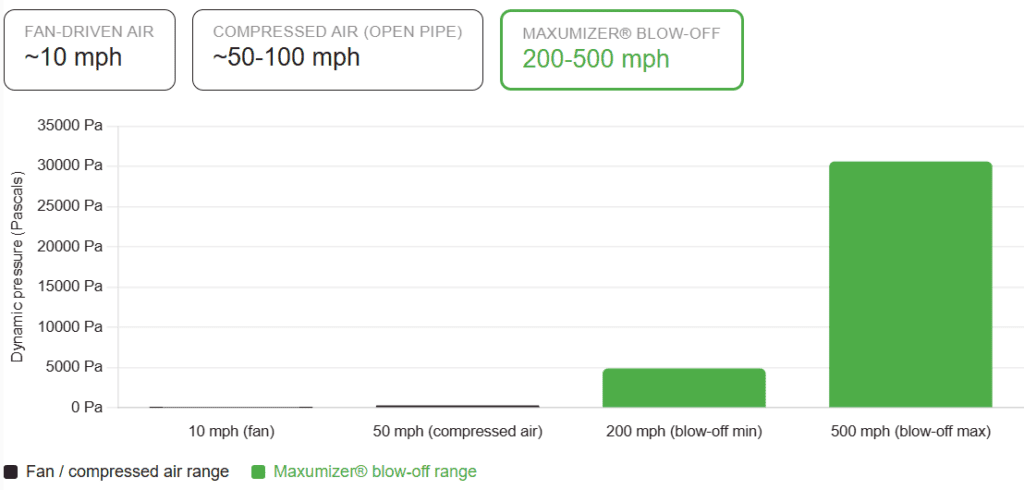The image size is (1024, 490).
Task: Click the 35000 Pa y-axis tick label
Action: pos(71,126)
